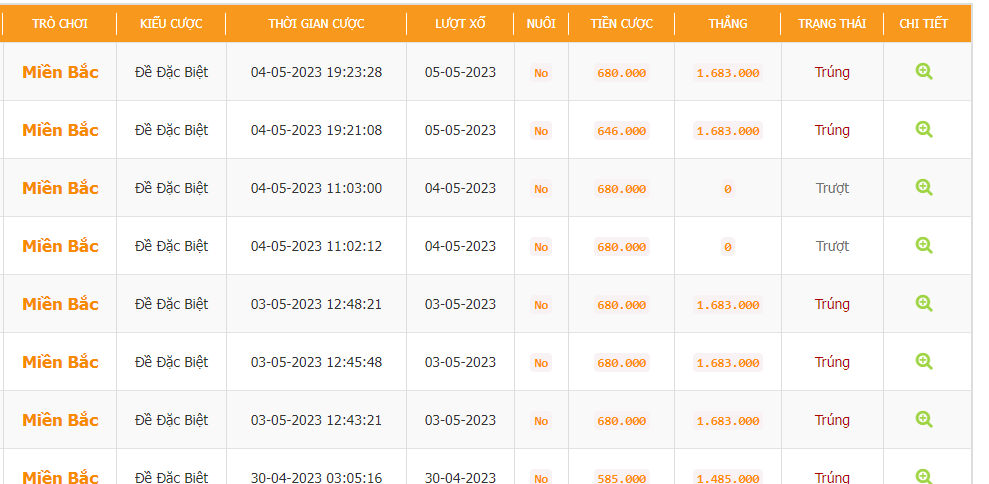Select bet time 04-05-2023 11:03:00
Image resolution: width=989 pixels, height=484 pixels.
[x=316, y=188]
